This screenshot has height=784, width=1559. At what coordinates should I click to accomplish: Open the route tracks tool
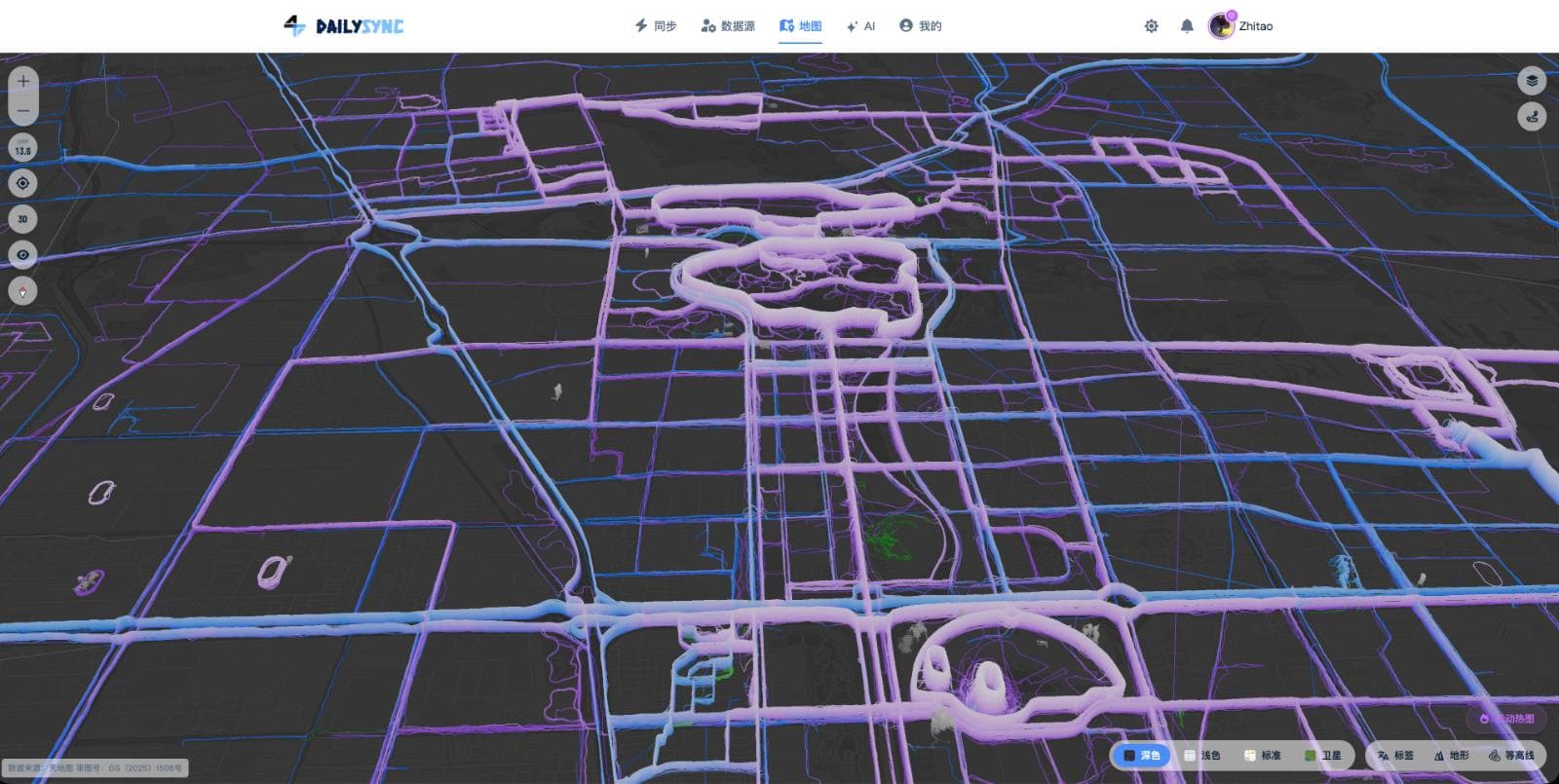1533,117
